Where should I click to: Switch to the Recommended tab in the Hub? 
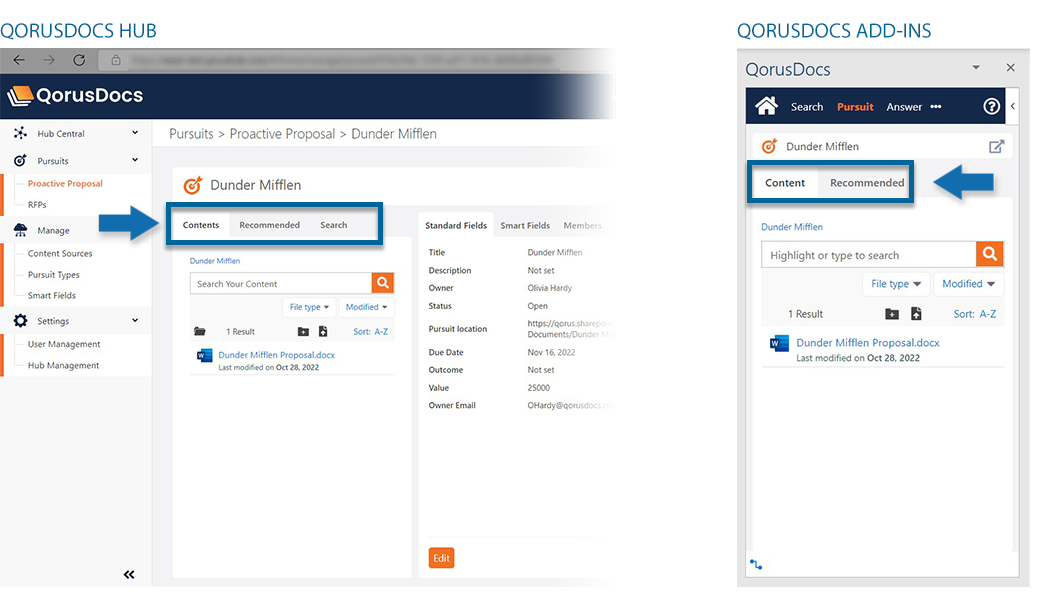269,225
